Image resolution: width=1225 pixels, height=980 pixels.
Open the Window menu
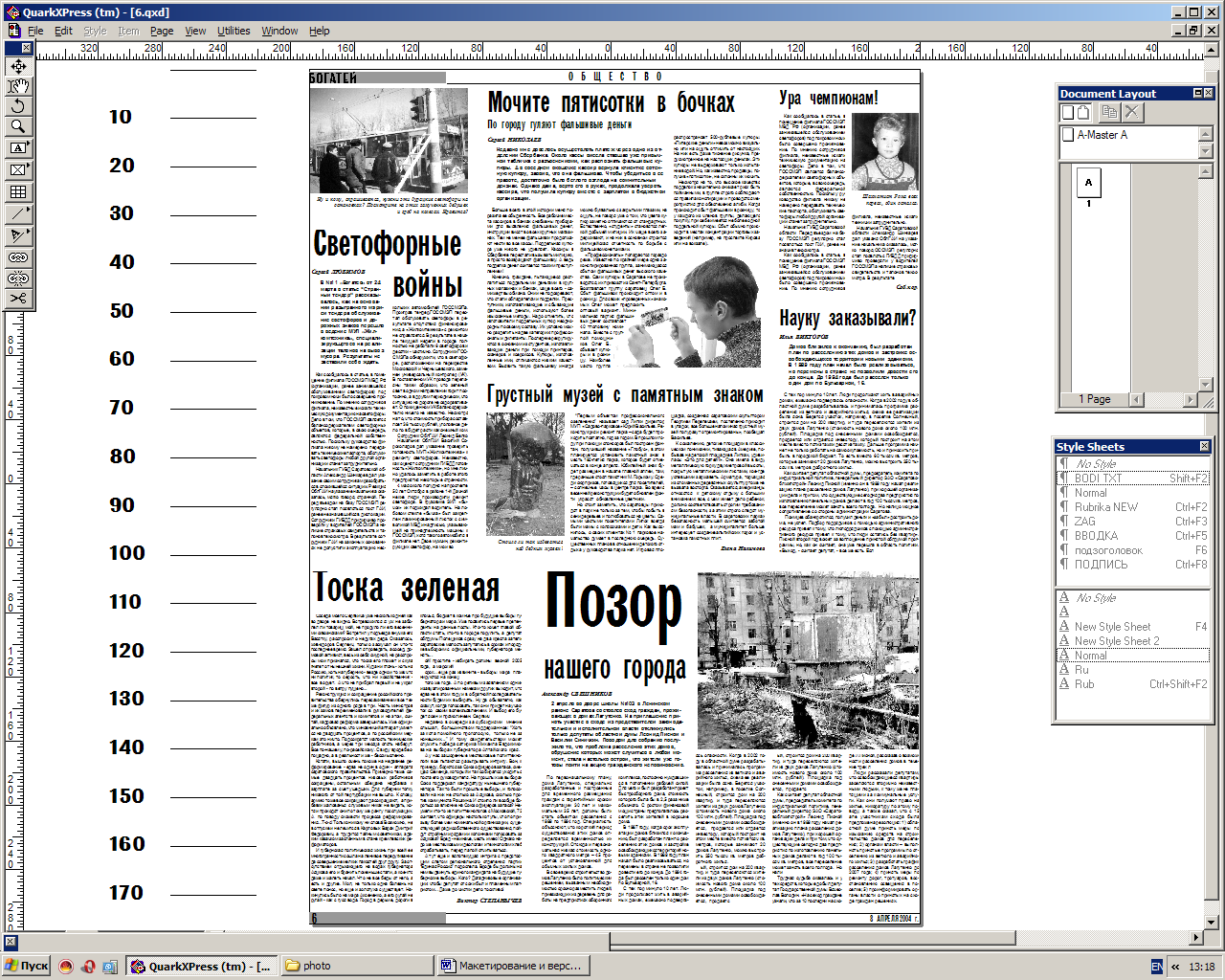coord(279,31)
